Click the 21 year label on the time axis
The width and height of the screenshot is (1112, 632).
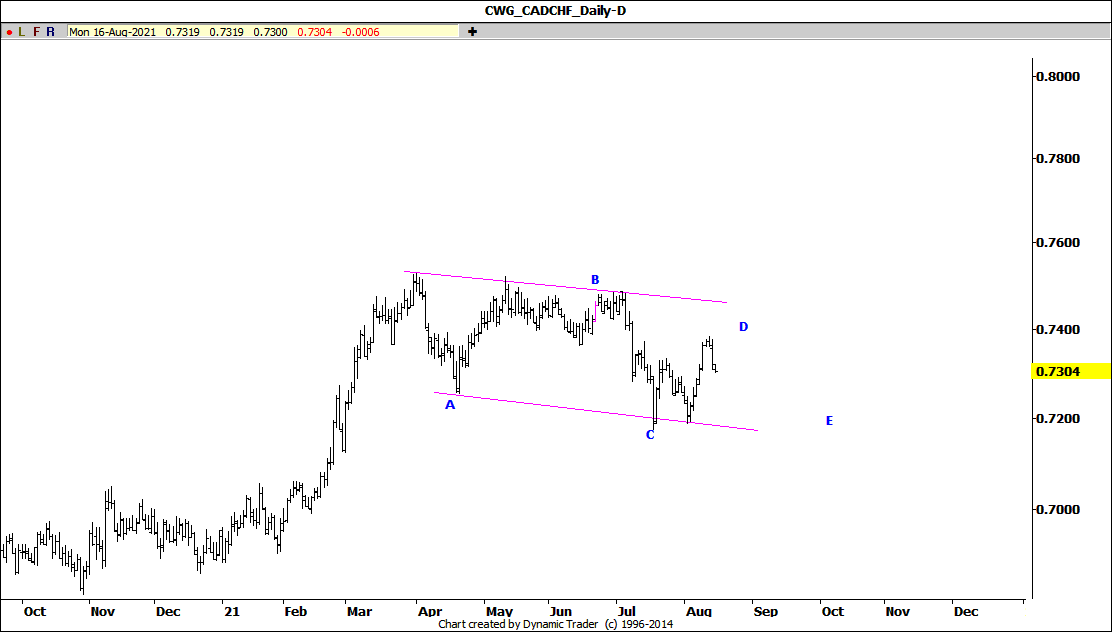point(230,611)
